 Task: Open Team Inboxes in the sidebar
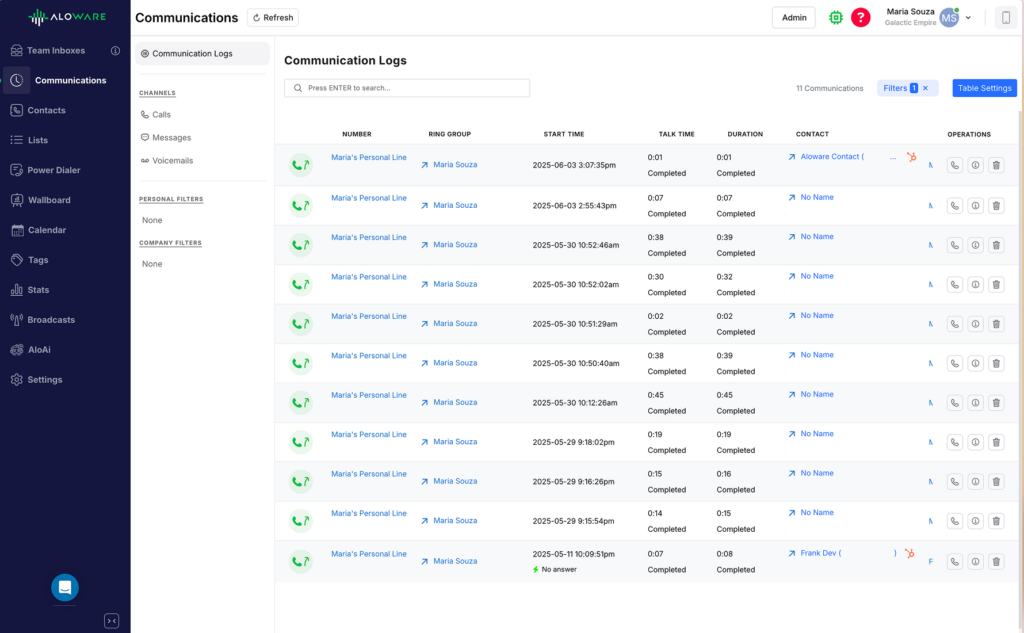pyautogui.click(x=56, y=50)
